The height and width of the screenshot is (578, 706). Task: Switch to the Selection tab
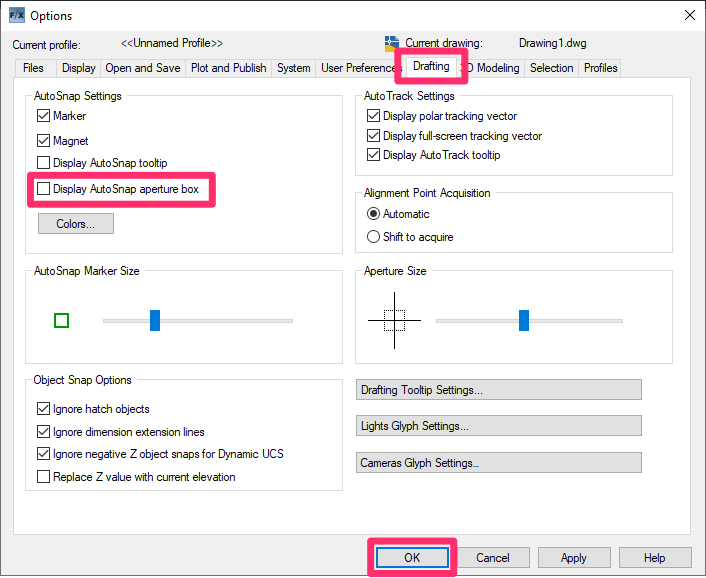551,68
